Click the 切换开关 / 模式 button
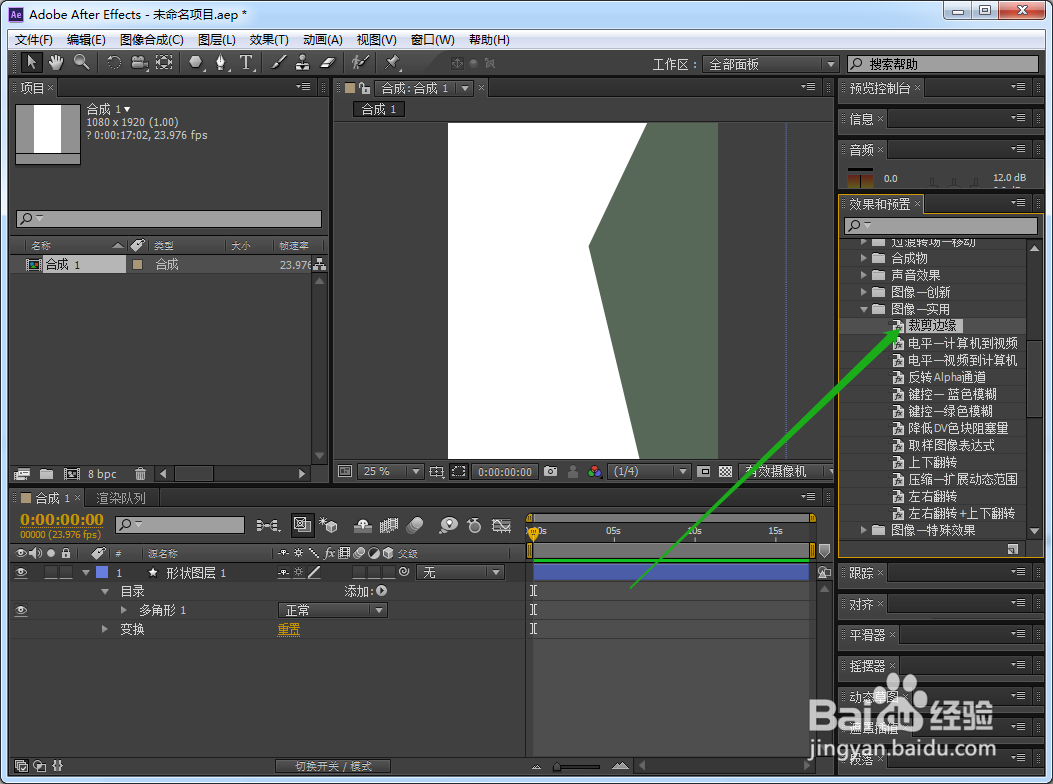The width and height of the screenshot is (1053, 784). pos(333,766)
